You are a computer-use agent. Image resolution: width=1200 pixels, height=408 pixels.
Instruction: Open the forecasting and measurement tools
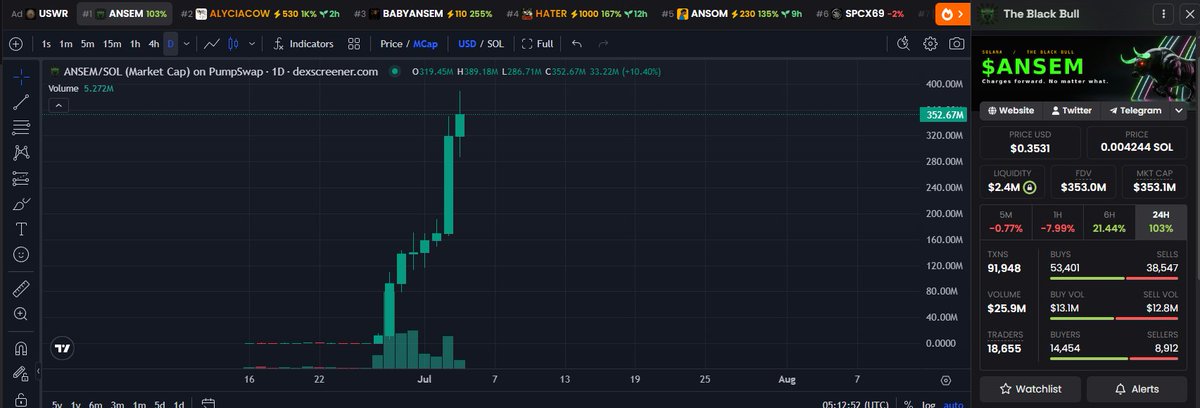tap(20, 179)
